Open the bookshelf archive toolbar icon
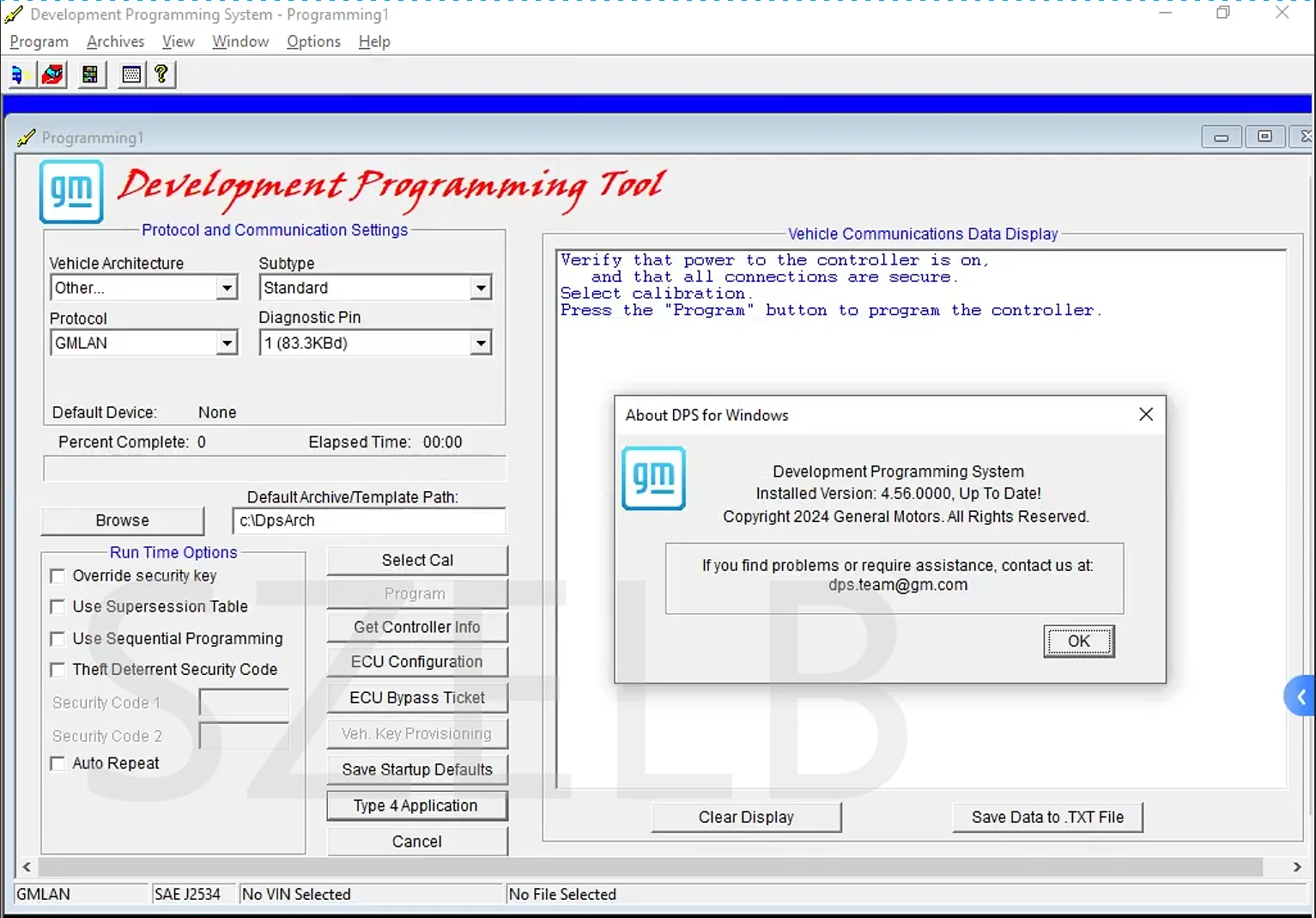1316x918 pixels. 90,75
